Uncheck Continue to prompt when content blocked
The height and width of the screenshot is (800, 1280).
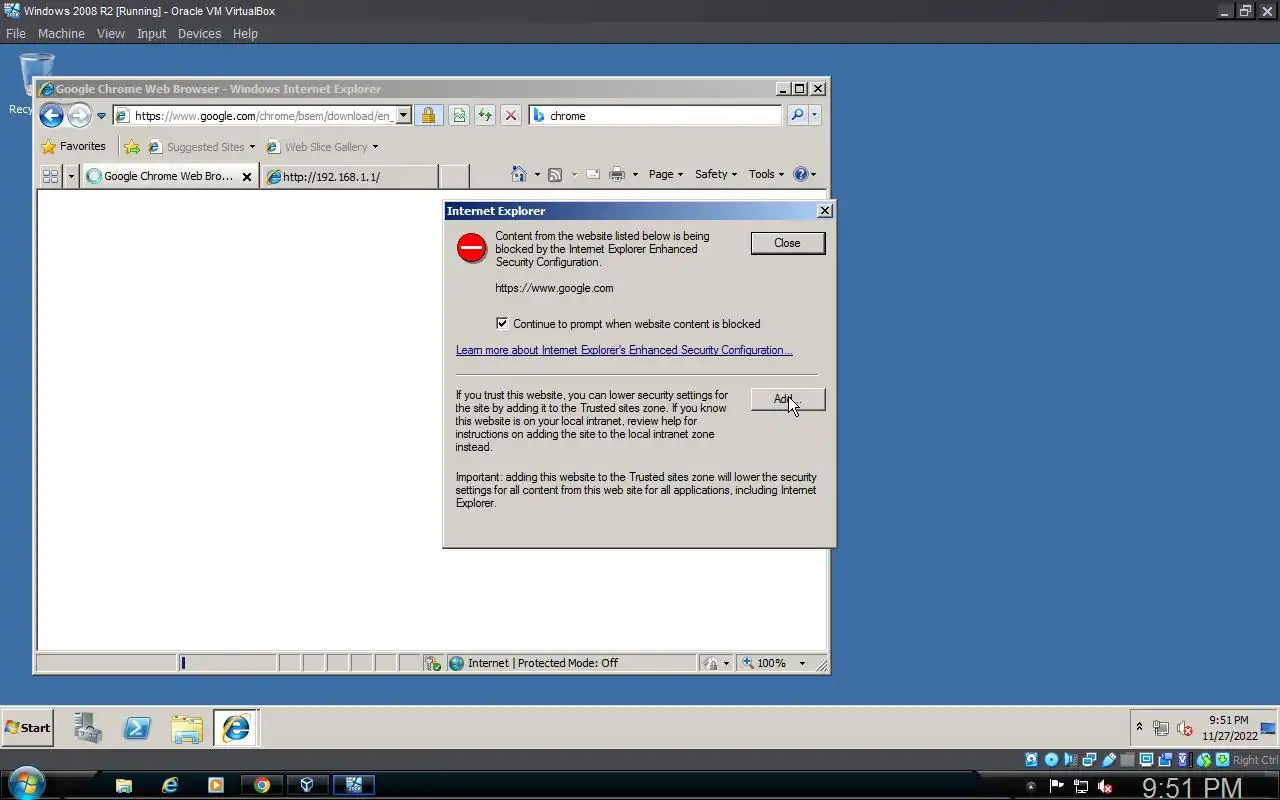click(x=502, y=323)
